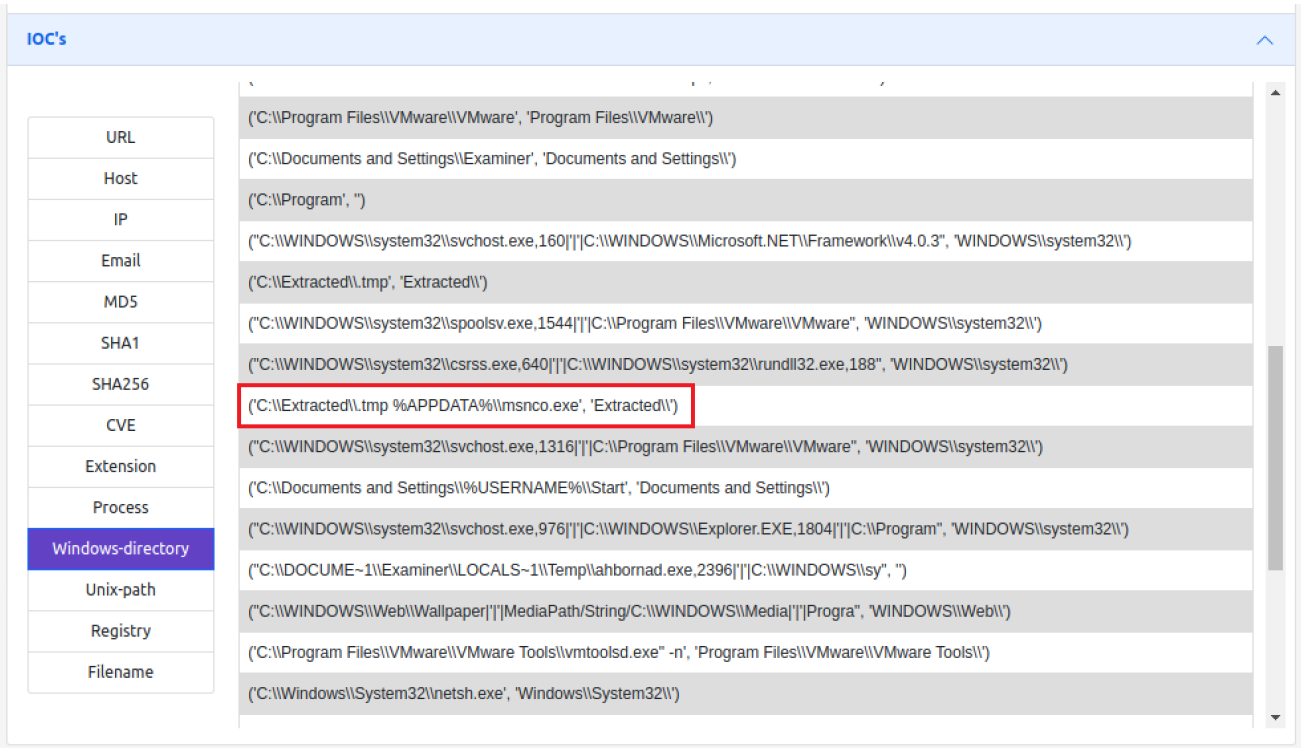1301x748 pixels.
Task: Show the Registry tab
Action: tap(120, 630)
